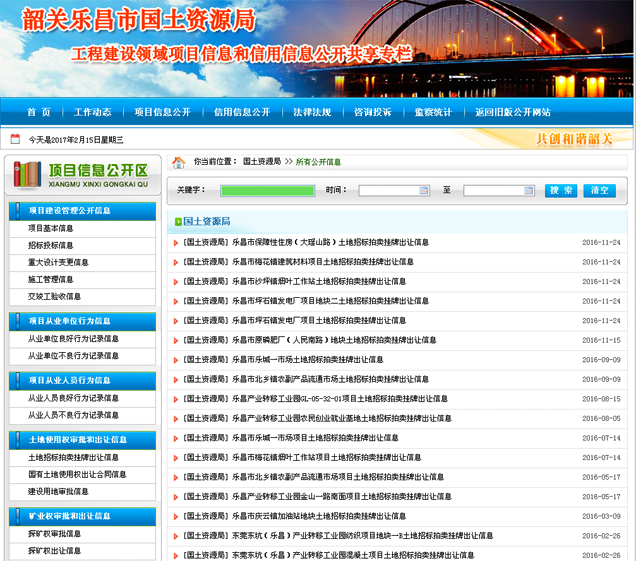Image resolution: width=636 pixels, height=561 pixels.
Task: Click green arrow icon beside 国土资源局 heading
Action: click(x=176, y=221)
